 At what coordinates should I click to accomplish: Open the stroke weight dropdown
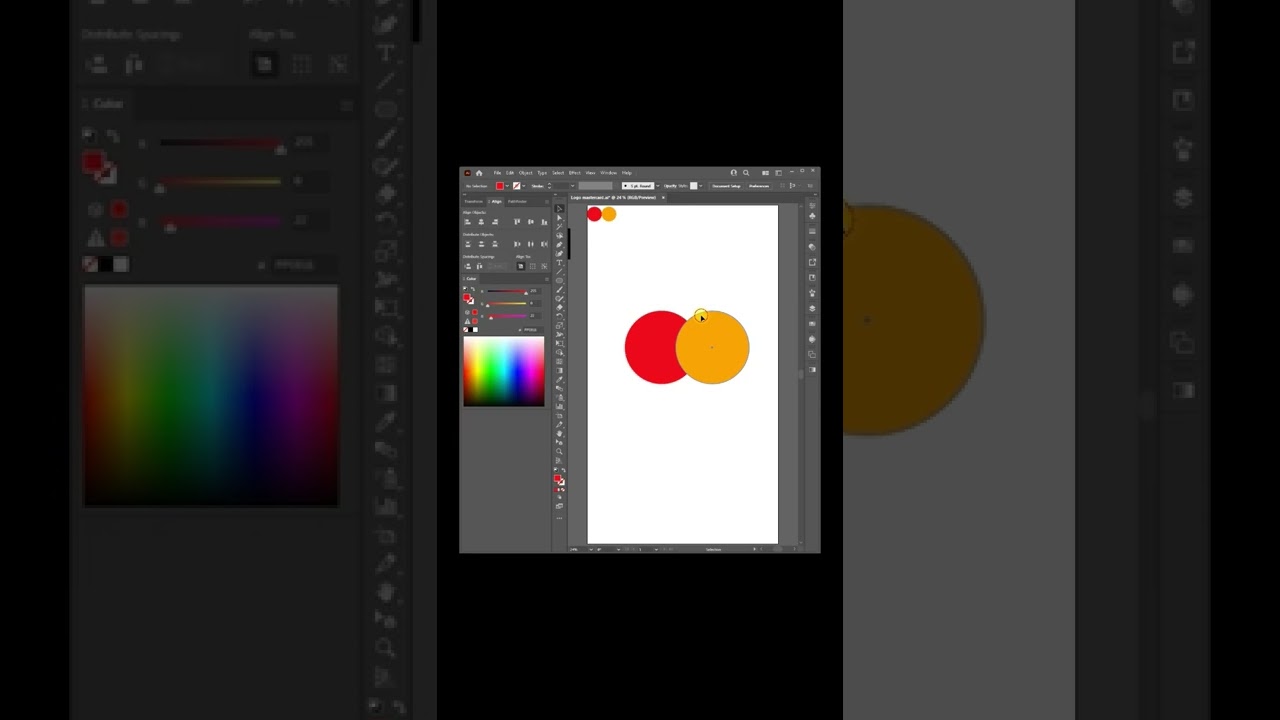[572, 186]
